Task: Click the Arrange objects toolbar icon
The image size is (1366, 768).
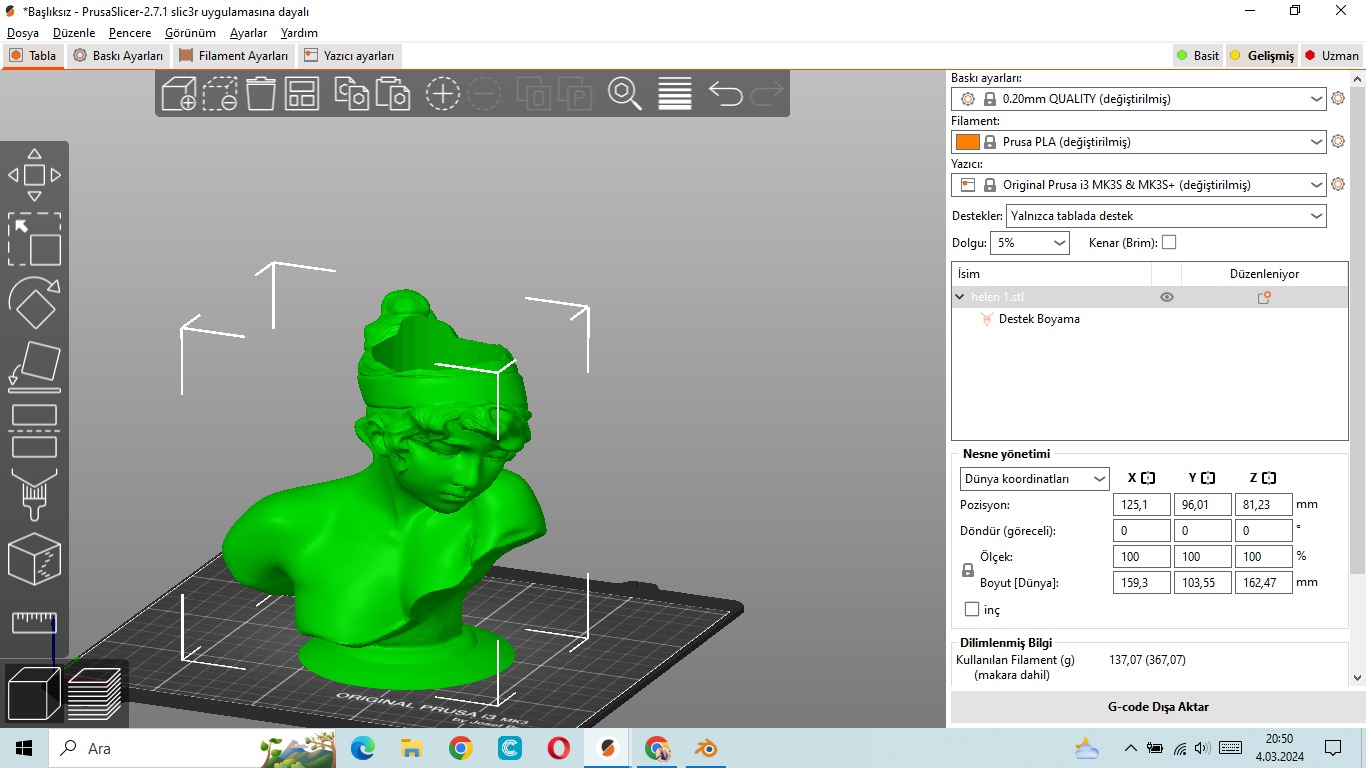Action: coord(301,94)
